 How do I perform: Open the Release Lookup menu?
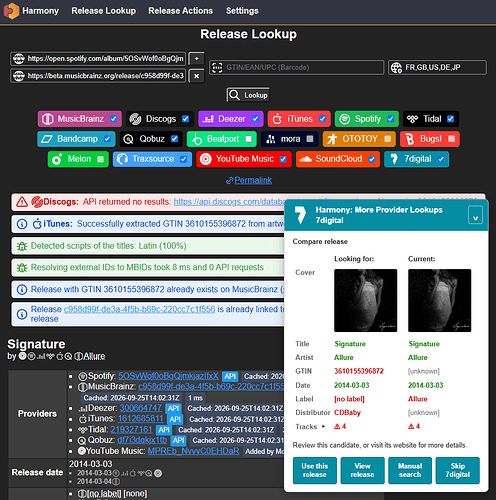[x=104, y=11]
